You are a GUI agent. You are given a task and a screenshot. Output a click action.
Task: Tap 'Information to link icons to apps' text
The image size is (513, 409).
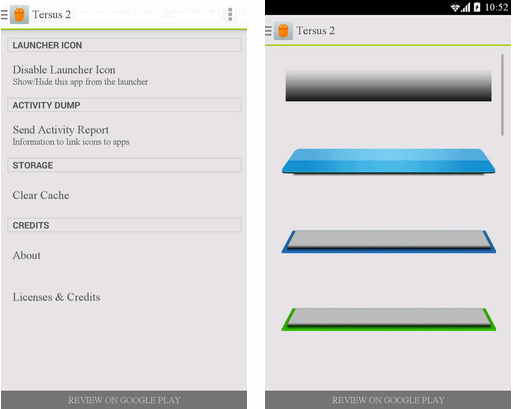71,142
